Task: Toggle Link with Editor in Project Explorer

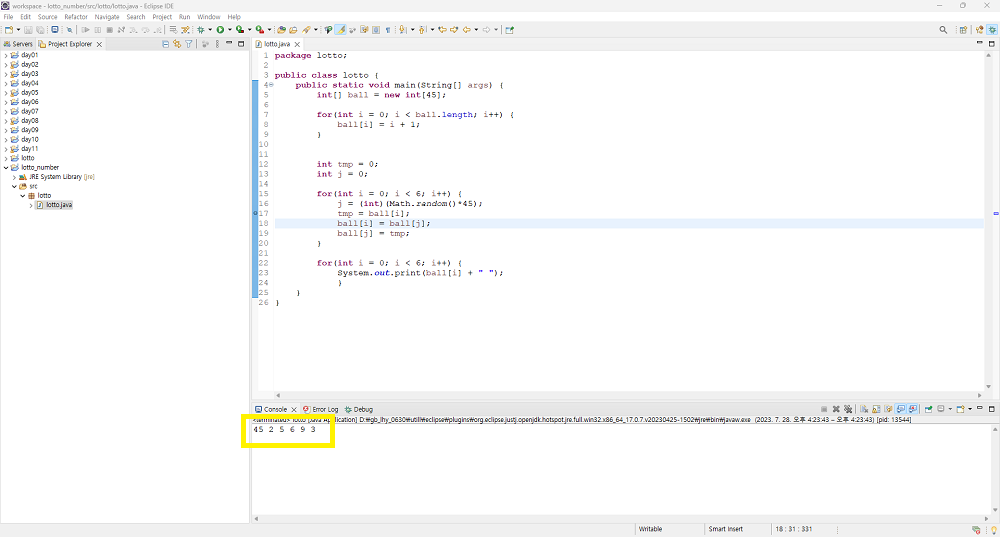Action: point(177,44)
